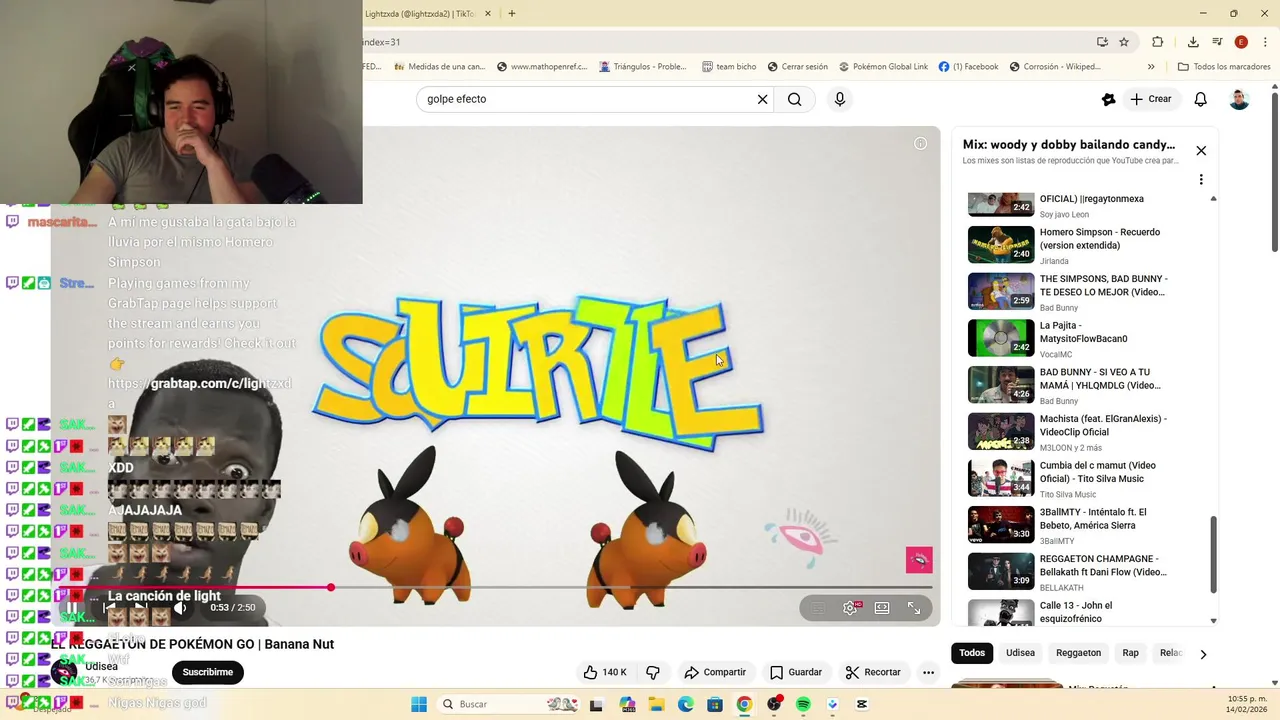
Task: Click Windows taskbar Buscar search box
Action: click(507, 704)
